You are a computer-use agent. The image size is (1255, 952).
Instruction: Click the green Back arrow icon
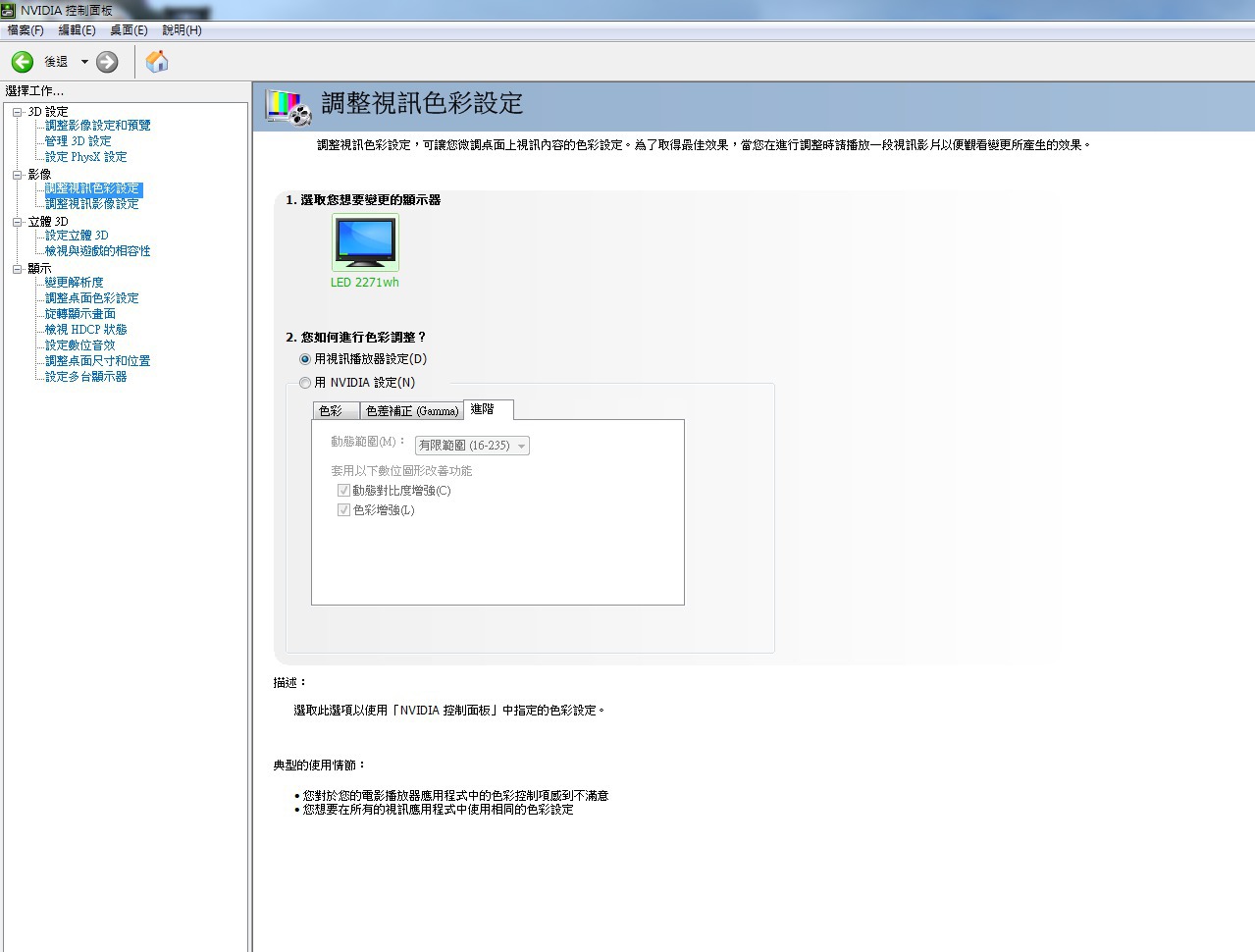coord(23,62)
